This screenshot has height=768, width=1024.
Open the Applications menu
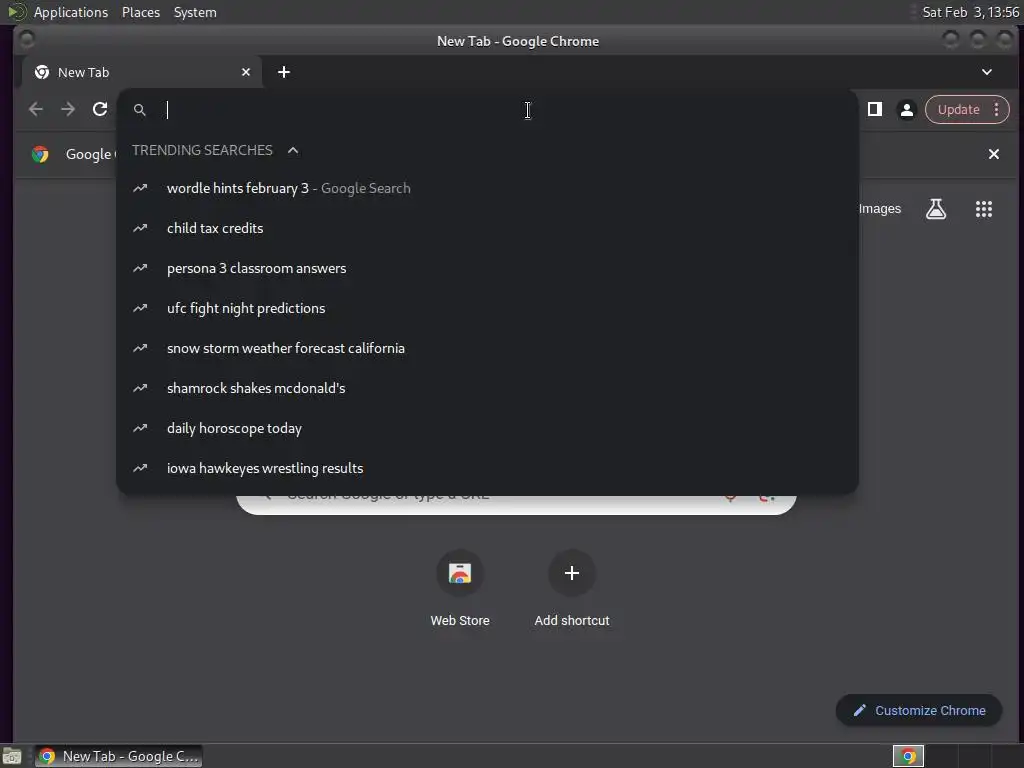click(x=71, y=12)
